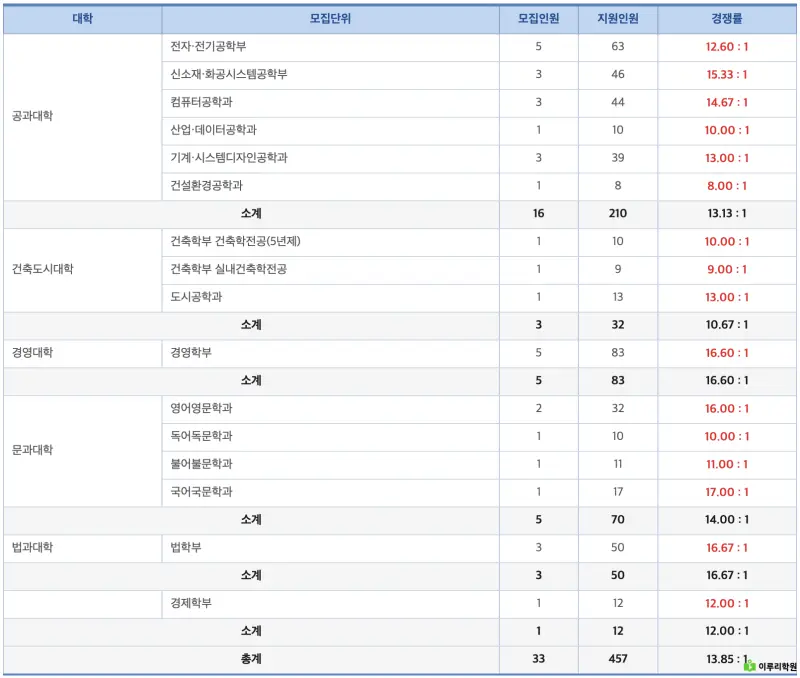
Task: Select the 법과대학 cell
Action: click(x=83, y=548)
